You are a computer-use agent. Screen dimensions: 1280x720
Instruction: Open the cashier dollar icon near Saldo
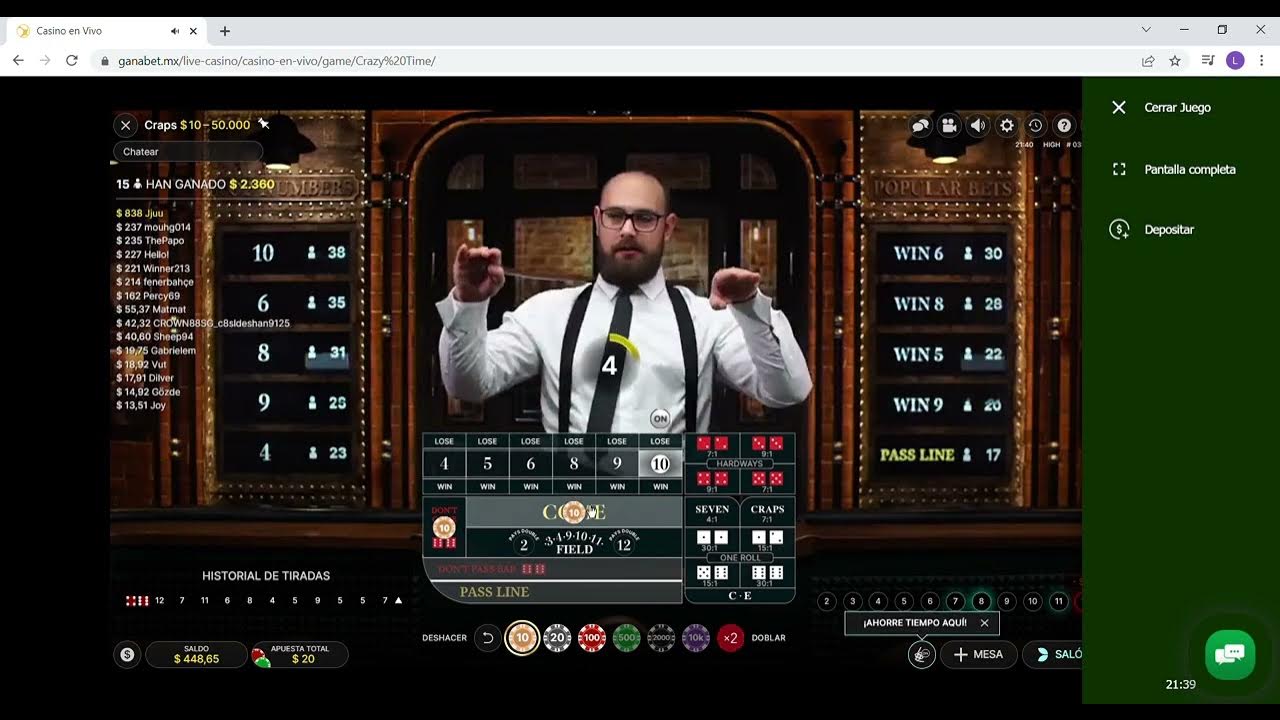click(x=127, y=655)
